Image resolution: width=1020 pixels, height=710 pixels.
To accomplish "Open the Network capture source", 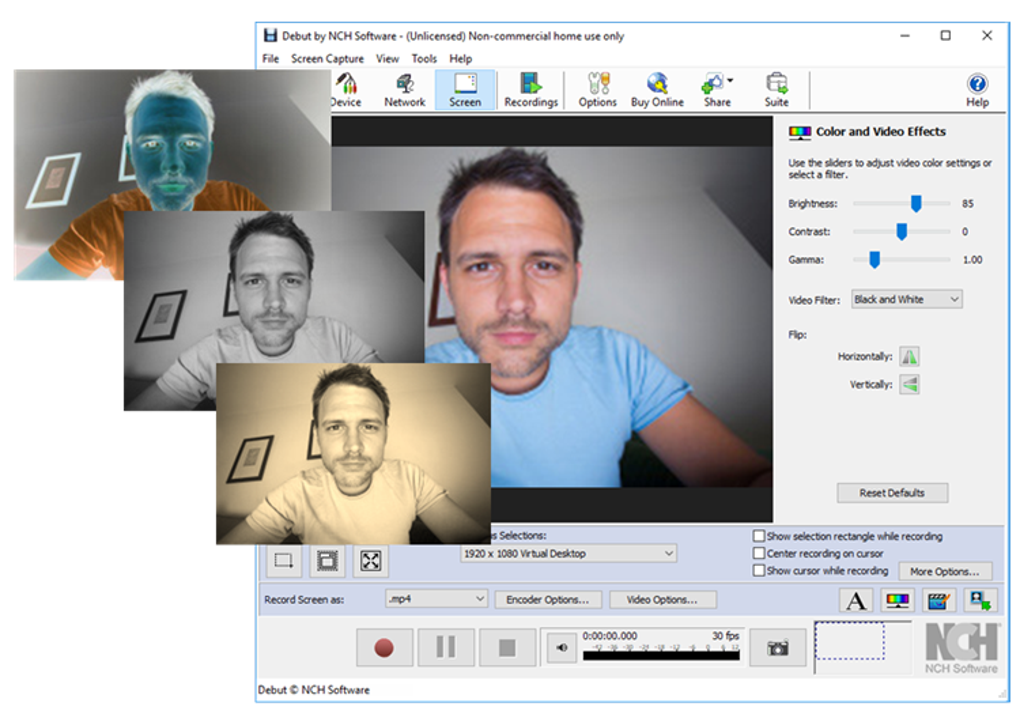I will tap(404, 90).
